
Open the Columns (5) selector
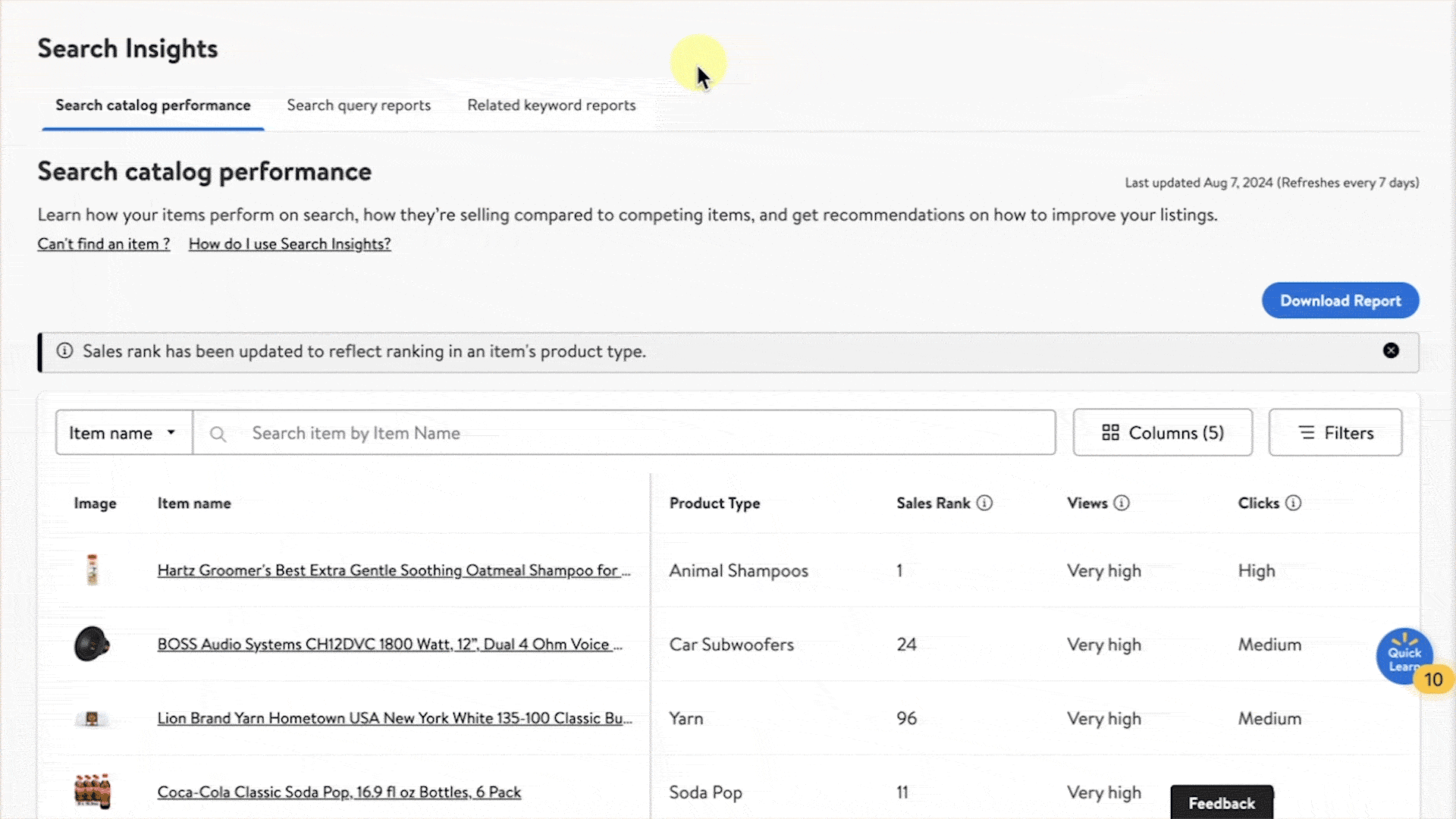(1163, 432)
